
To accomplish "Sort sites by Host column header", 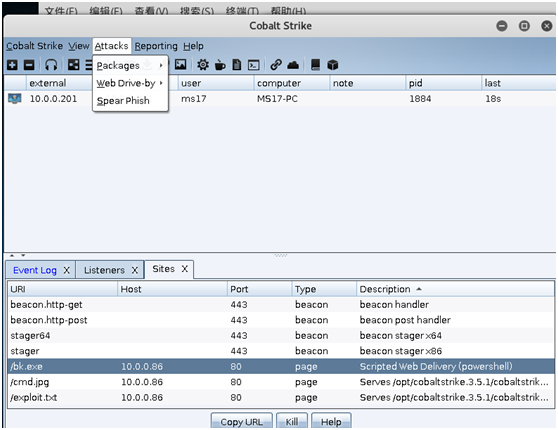I will (x=172, y=289).
